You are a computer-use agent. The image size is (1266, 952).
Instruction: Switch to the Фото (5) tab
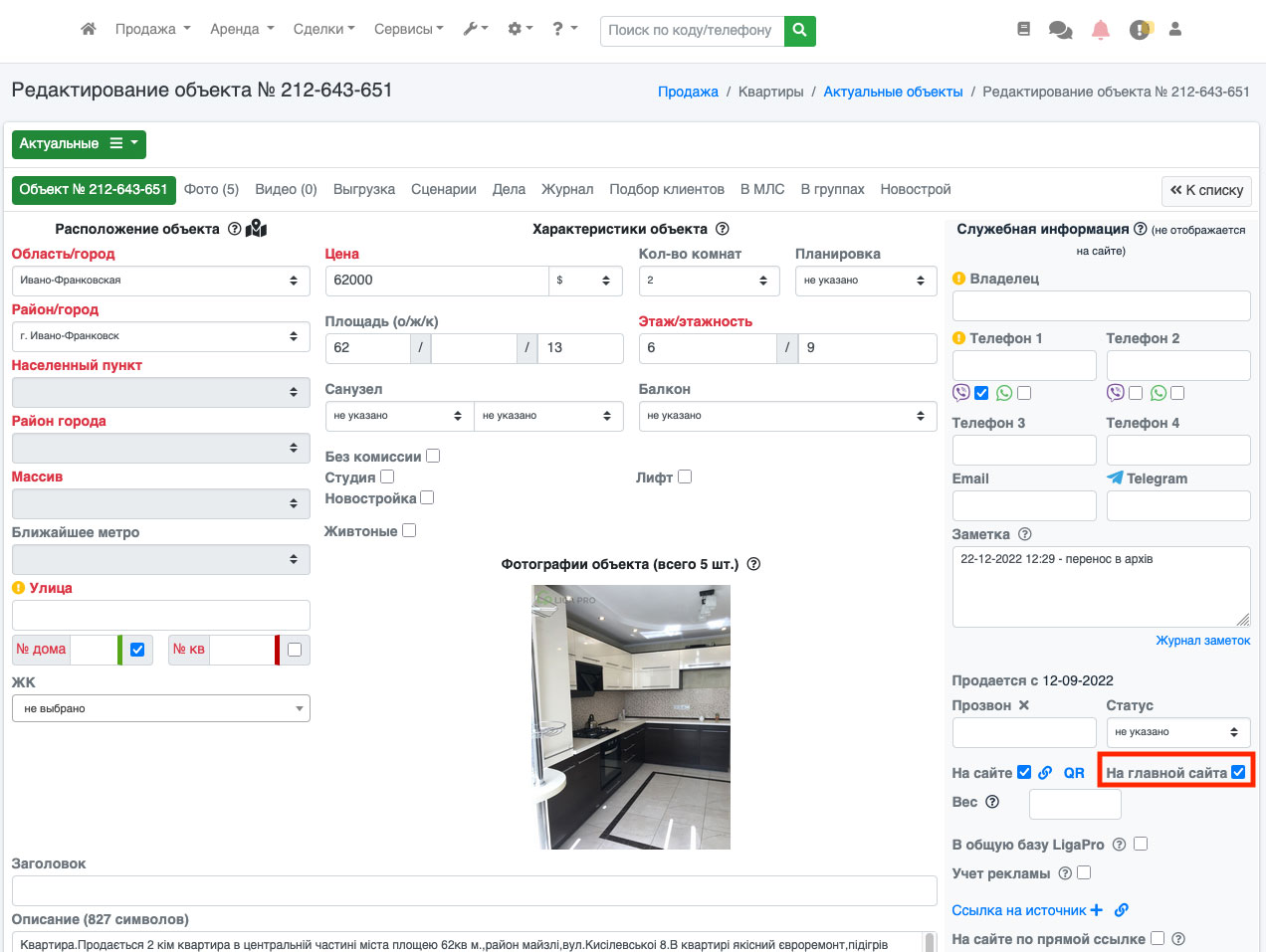tap(211, 189)
